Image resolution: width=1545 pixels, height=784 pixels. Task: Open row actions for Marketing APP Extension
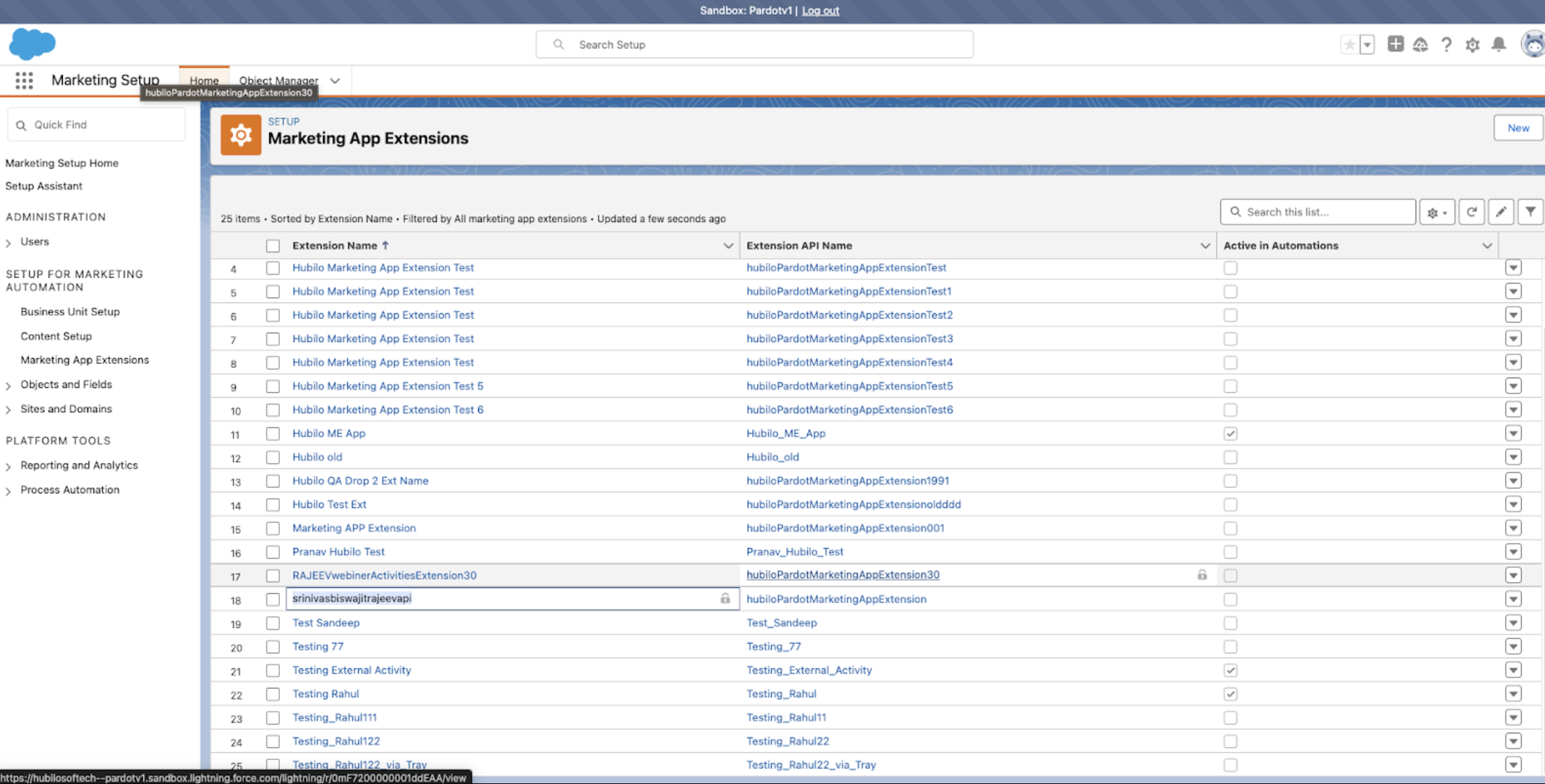click(x=1513, y=528)
